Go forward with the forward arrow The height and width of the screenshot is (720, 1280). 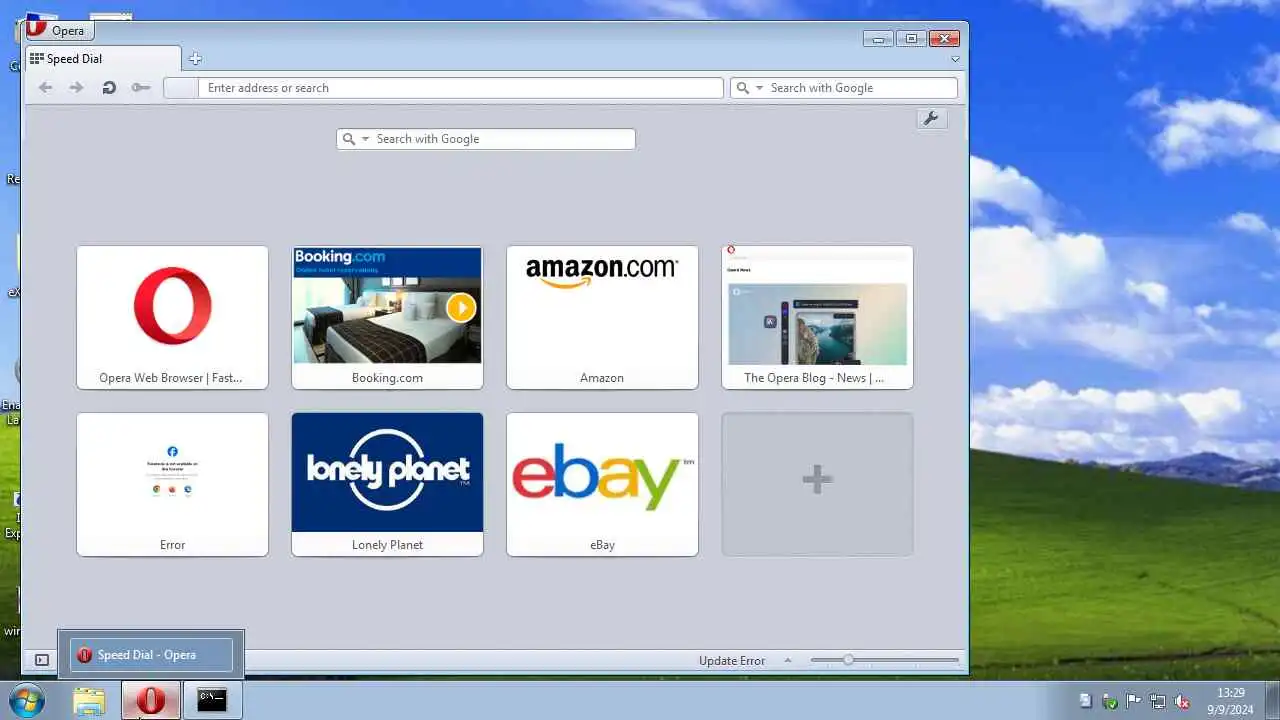[x=76, y=88]
